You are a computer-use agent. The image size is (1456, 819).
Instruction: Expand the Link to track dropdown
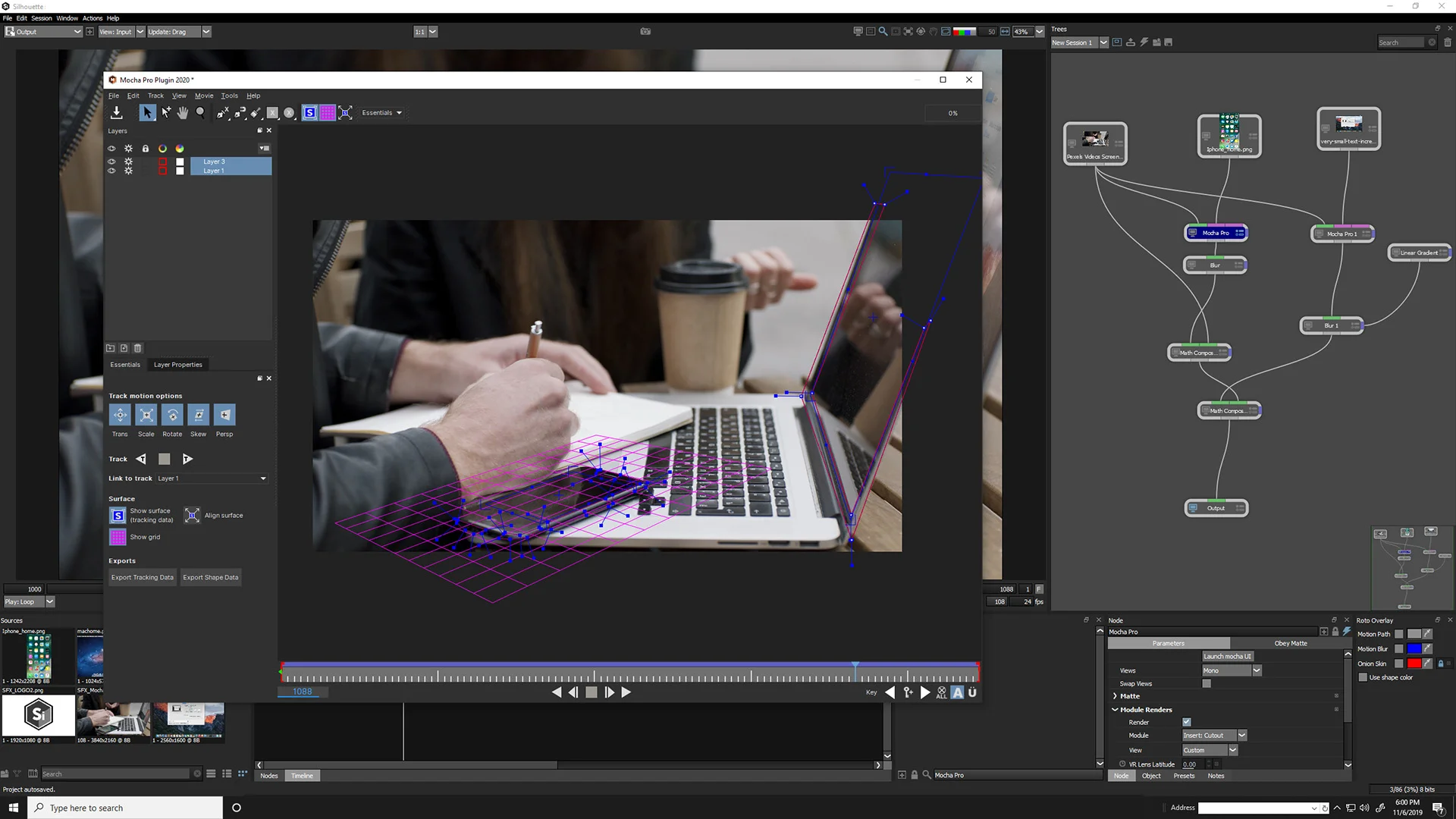click(x=263, y=478)
